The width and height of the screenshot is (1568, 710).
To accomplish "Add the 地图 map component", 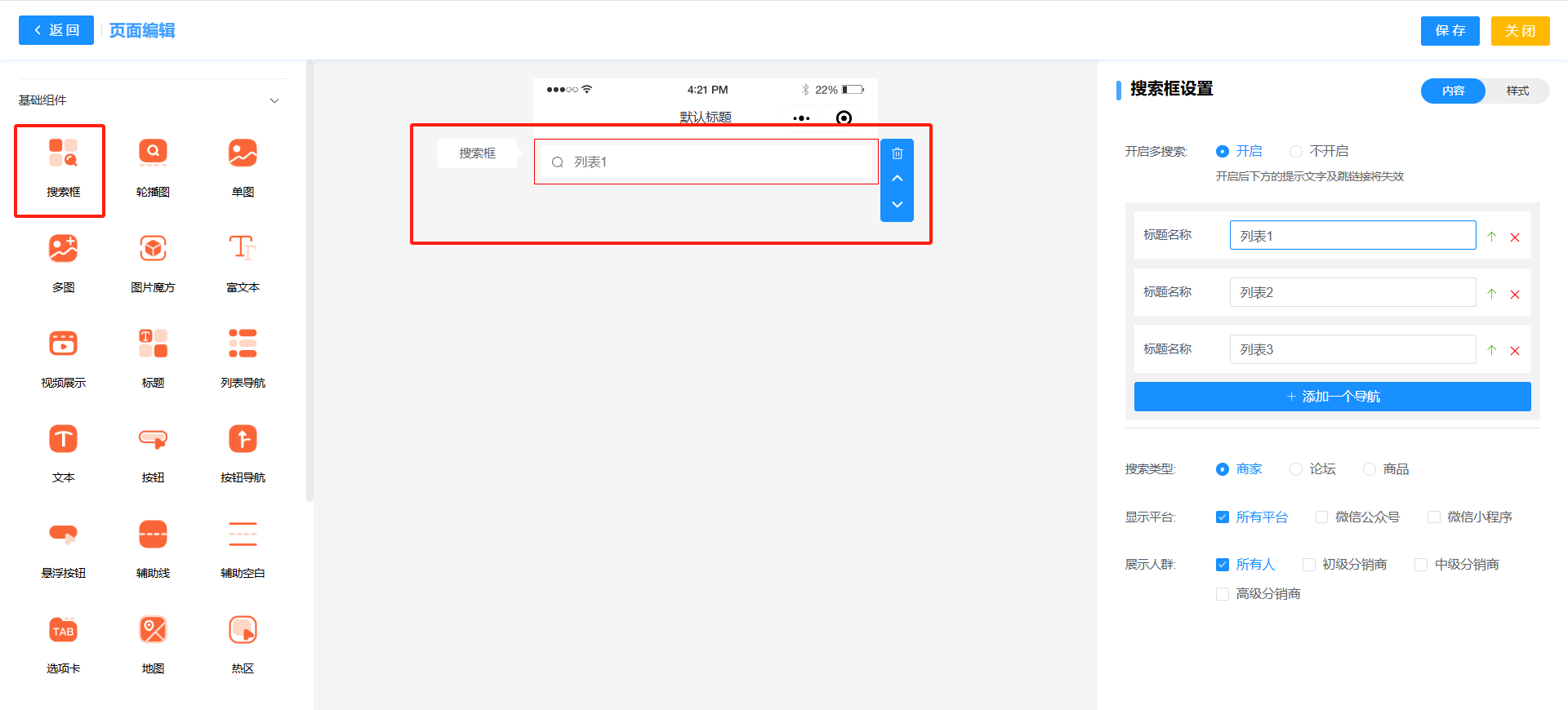I will coord(153,644).
